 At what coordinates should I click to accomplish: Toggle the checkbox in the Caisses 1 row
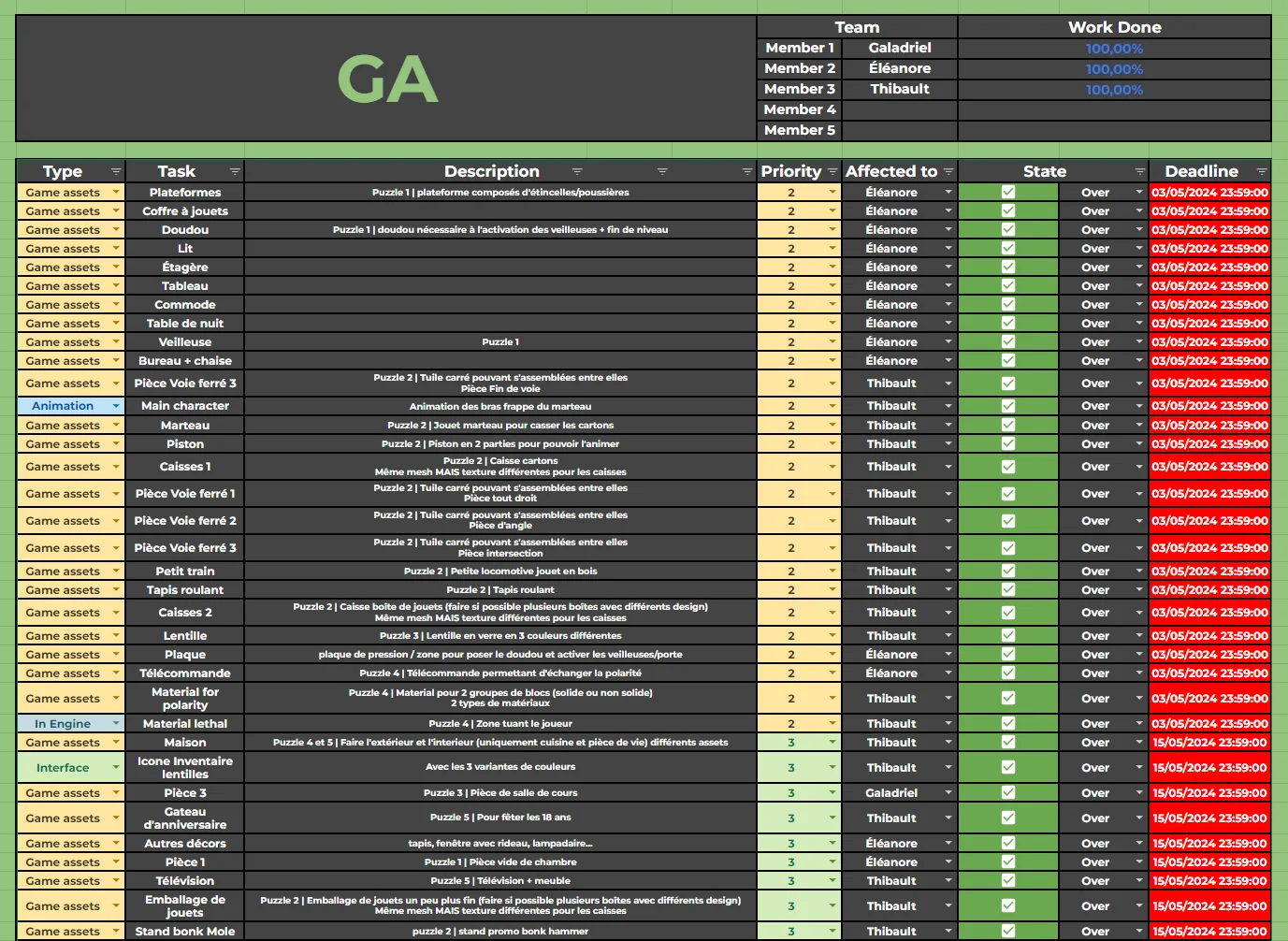[1008, 467]
